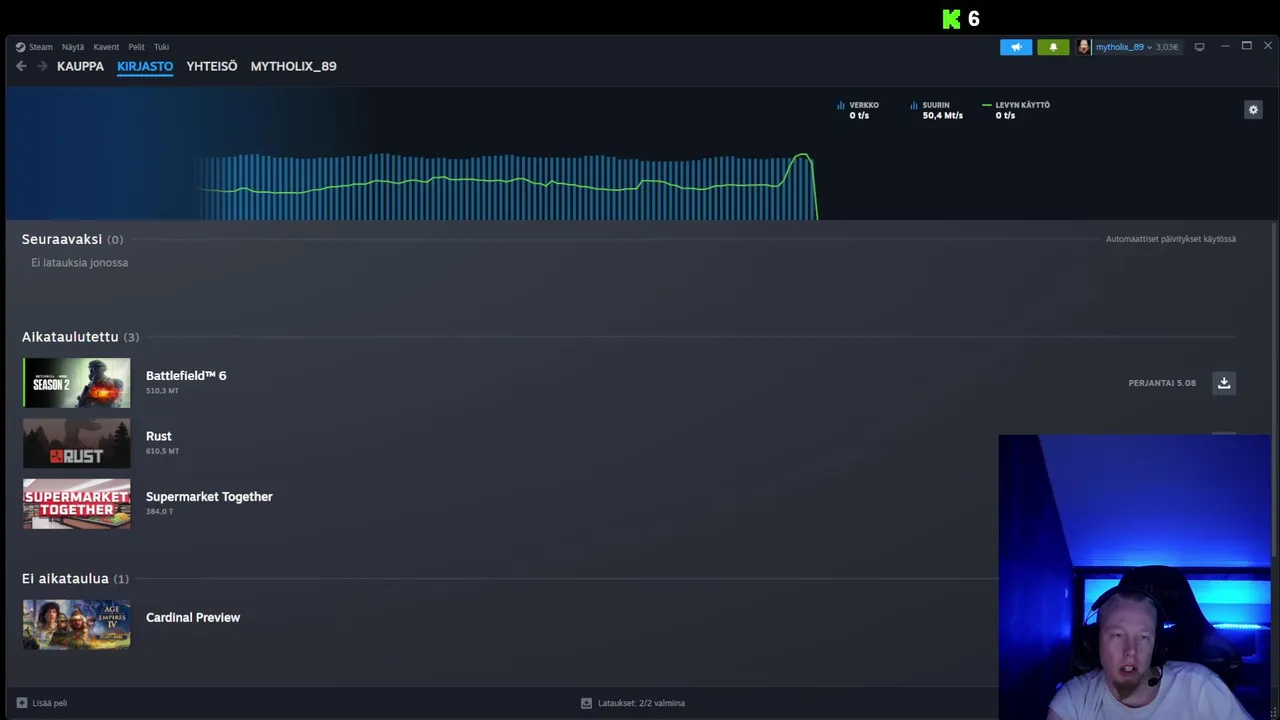Click the Rust size 610,5 MT
Screen dimensions: 1280x720
[x=162, y=451]
